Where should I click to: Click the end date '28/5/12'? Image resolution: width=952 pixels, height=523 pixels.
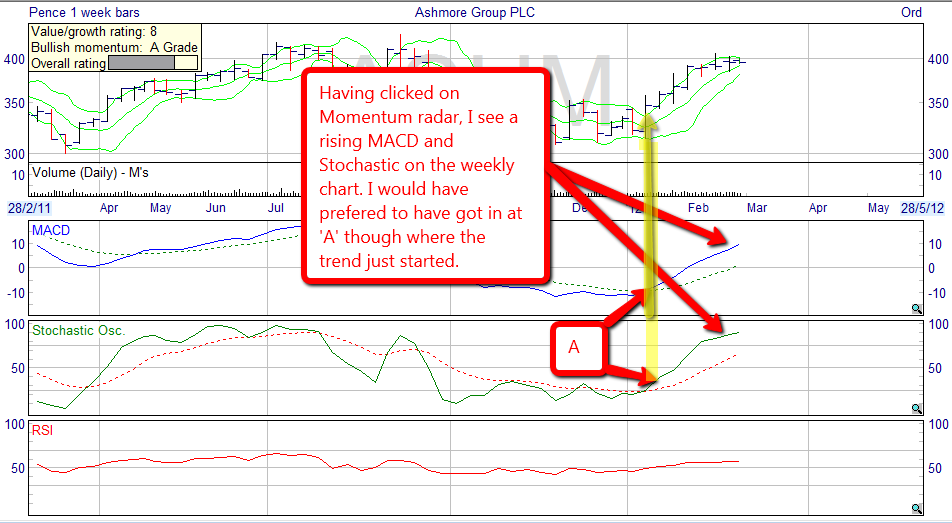[923, 208]
